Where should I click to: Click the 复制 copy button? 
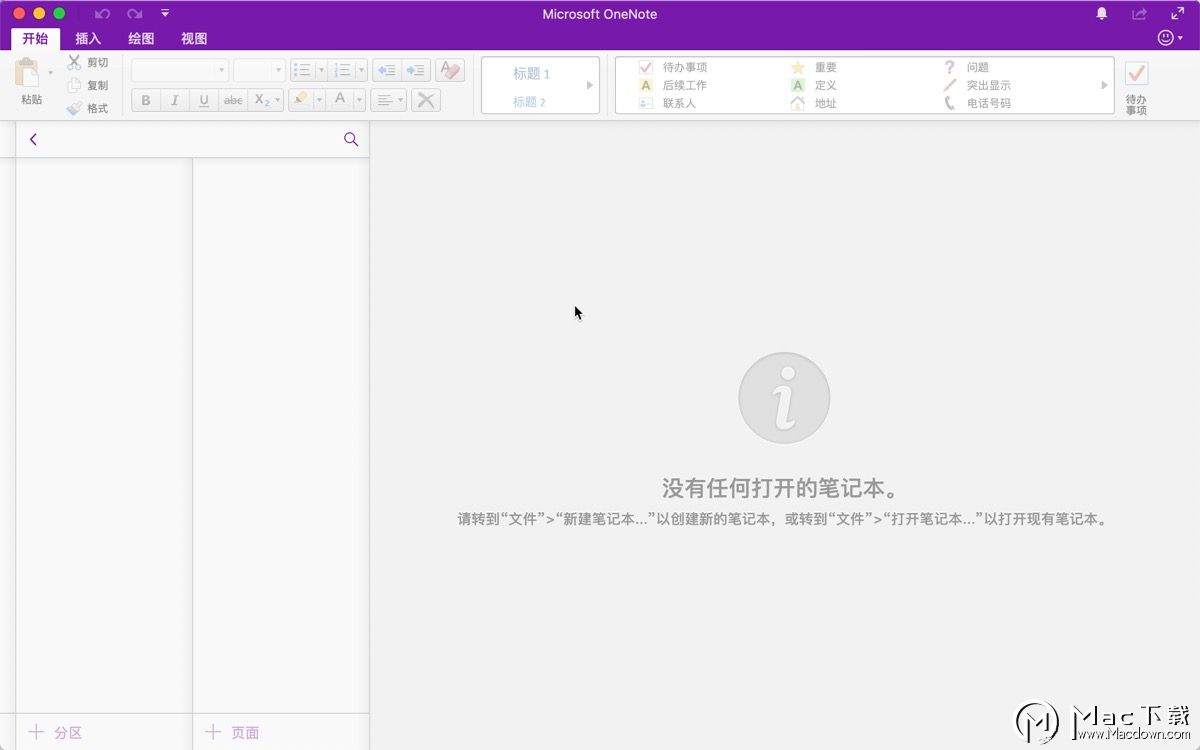[x=88, y=85]
